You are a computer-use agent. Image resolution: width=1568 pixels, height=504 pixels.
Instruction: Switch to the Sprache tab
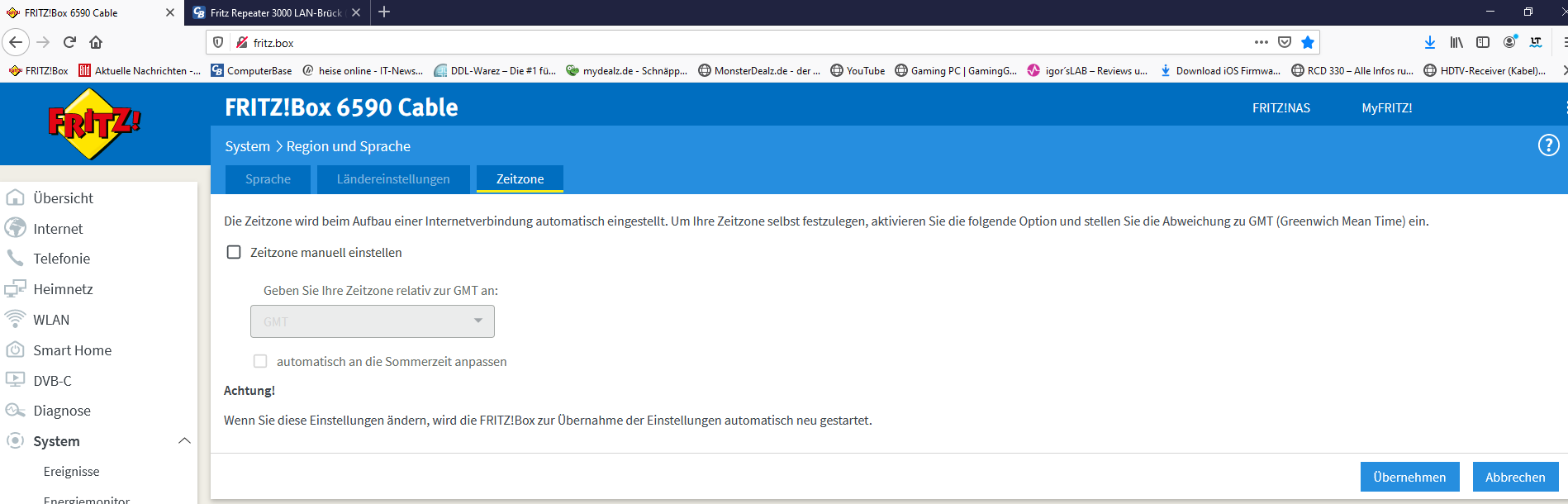pos(268,179)
